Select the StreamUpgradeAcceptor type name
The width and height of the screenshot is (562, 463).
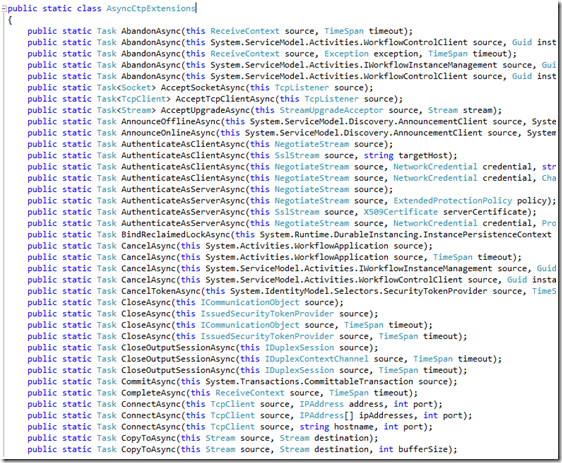(x=332, y=110)
